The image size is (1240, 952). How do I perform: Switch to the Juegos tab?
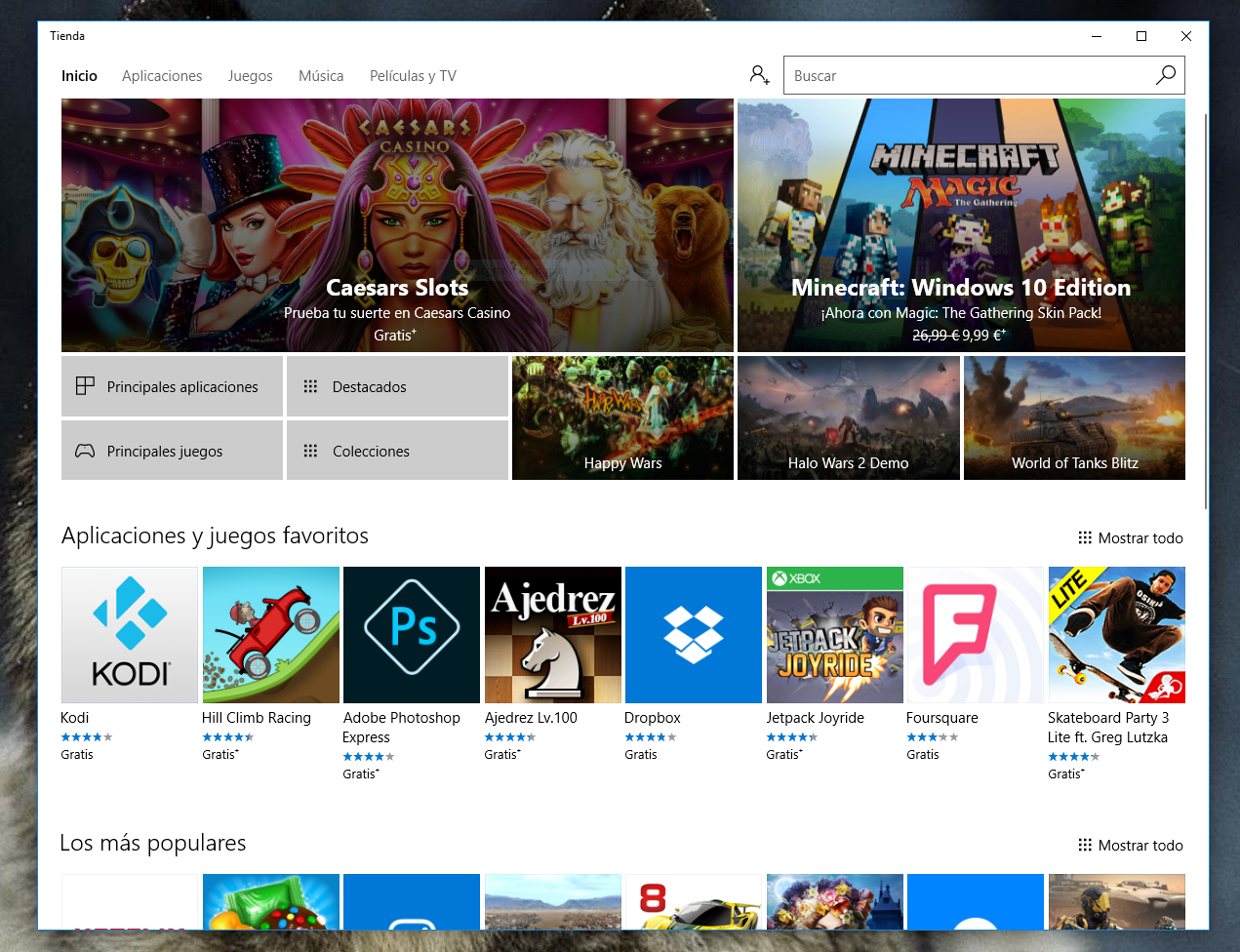pos(251,76)
